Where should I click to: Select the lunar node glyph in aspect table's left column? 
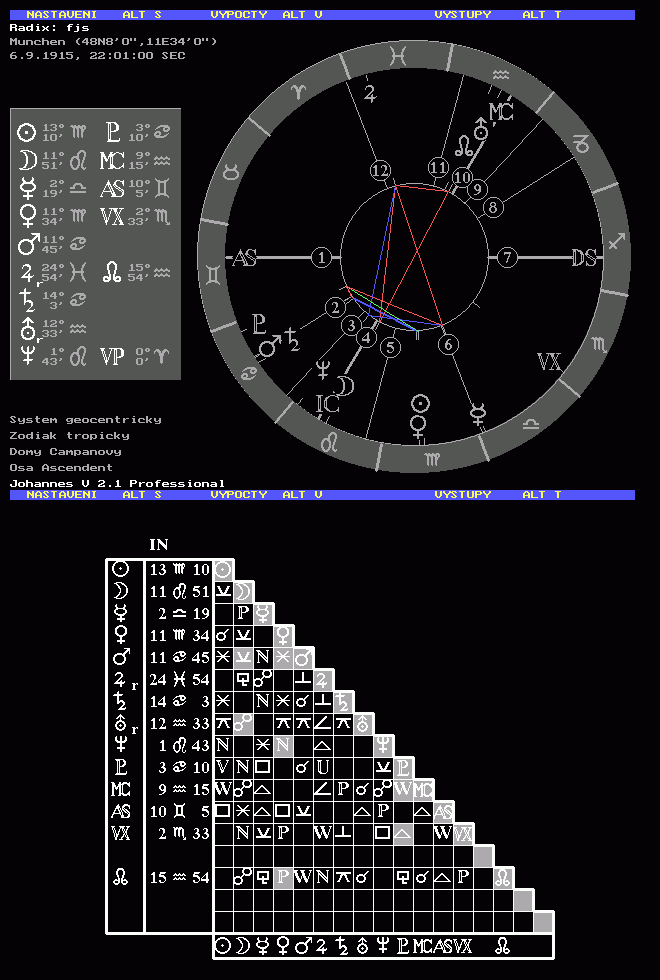[120, 878]
